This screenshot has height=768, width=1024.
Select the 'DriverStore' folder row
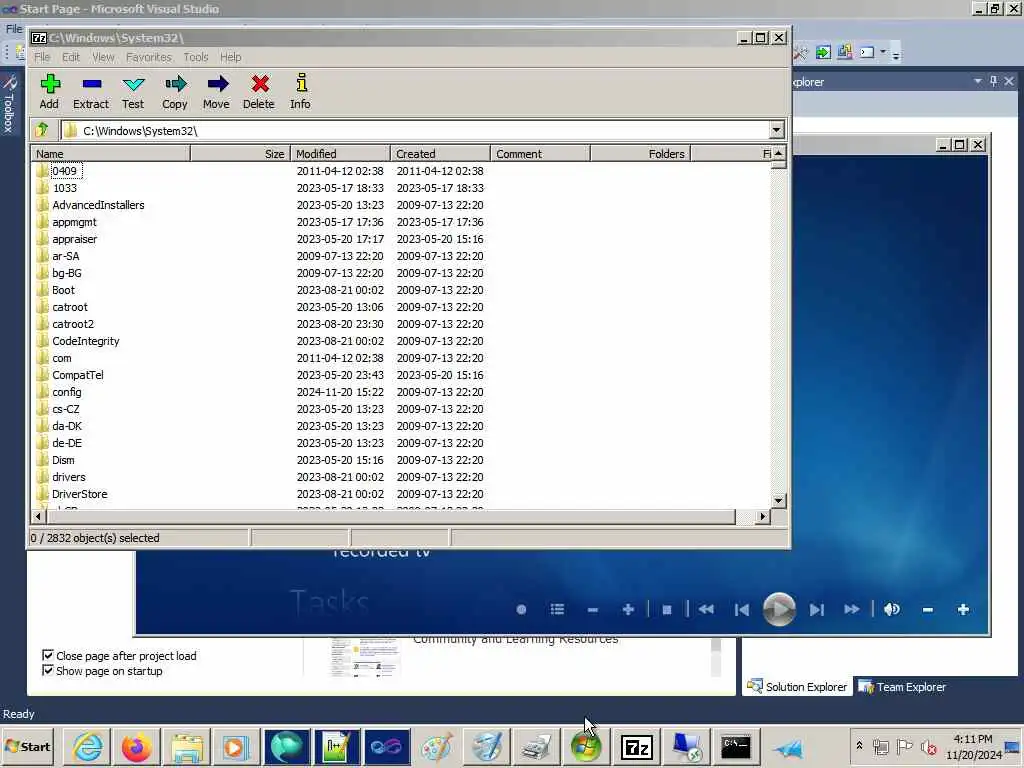tap(400, 494)
